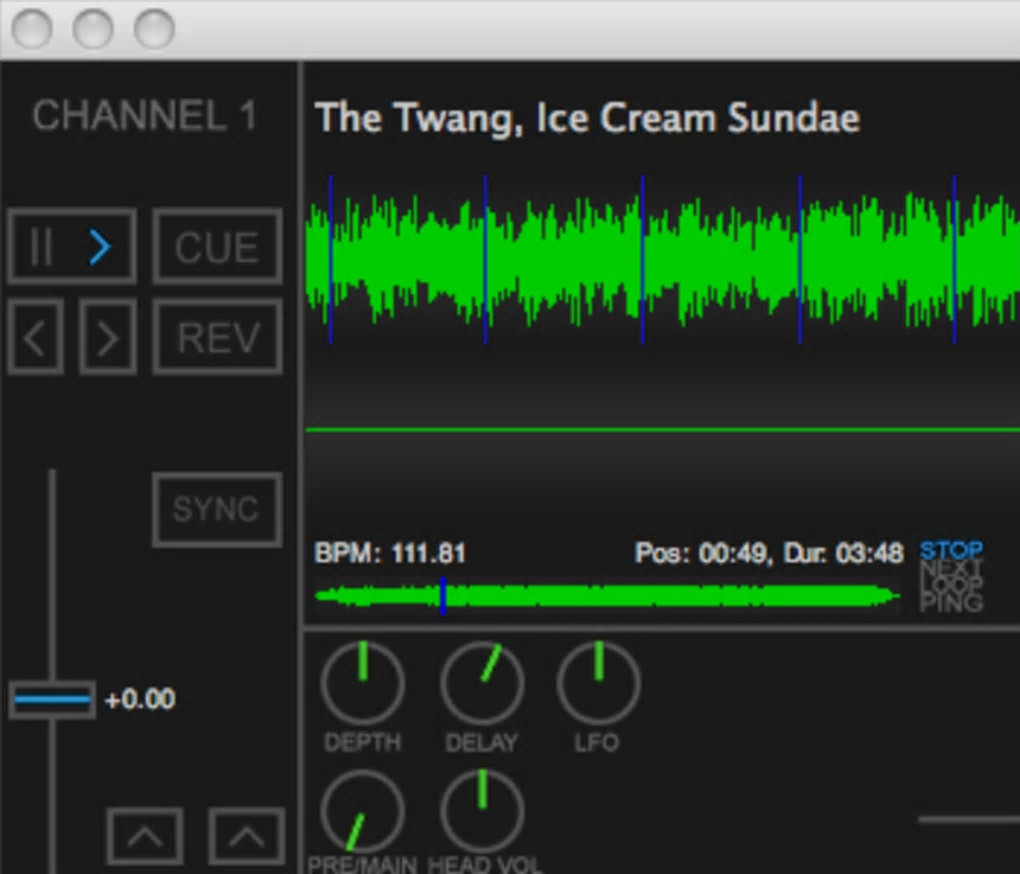Click the blue position marker in overview waveform

coord(443,596)
